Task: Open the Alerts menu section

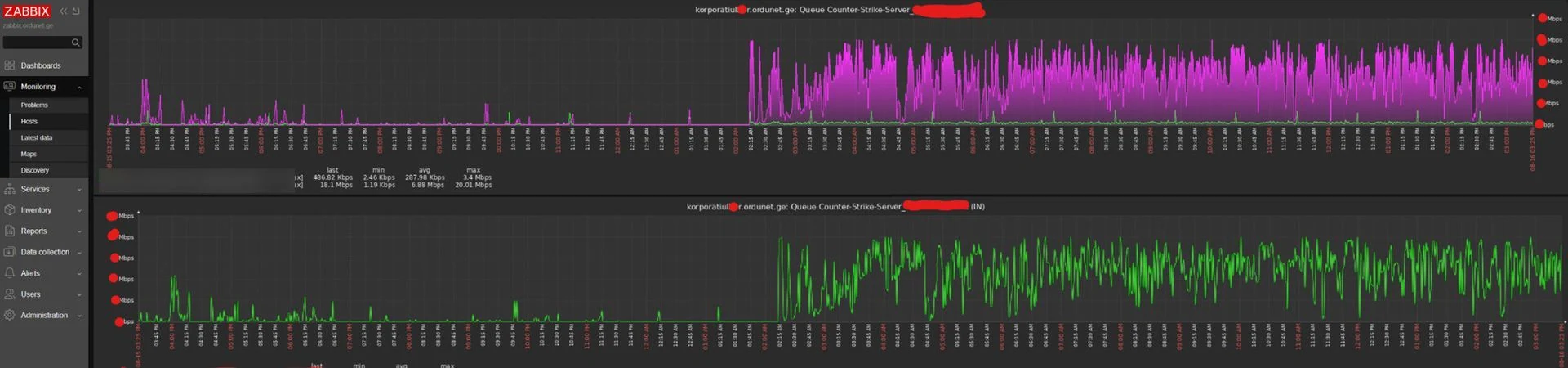Action: (30, 273)
